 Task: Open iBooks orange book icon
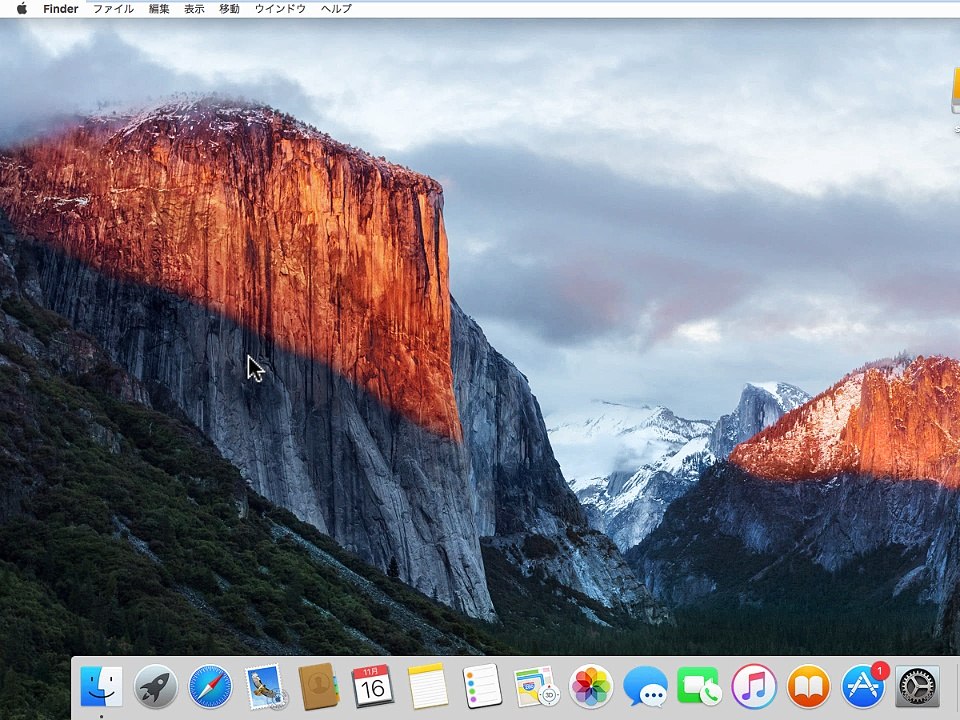(x=808, y=687)
